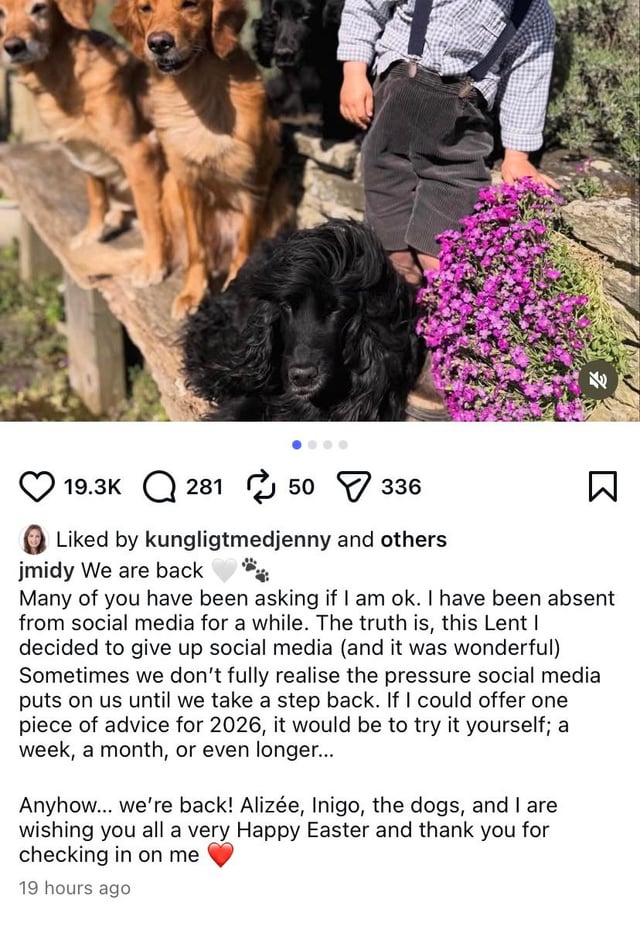View others who liked the post
The height and width of the screenshot is (936, 640).
(413, 540)
